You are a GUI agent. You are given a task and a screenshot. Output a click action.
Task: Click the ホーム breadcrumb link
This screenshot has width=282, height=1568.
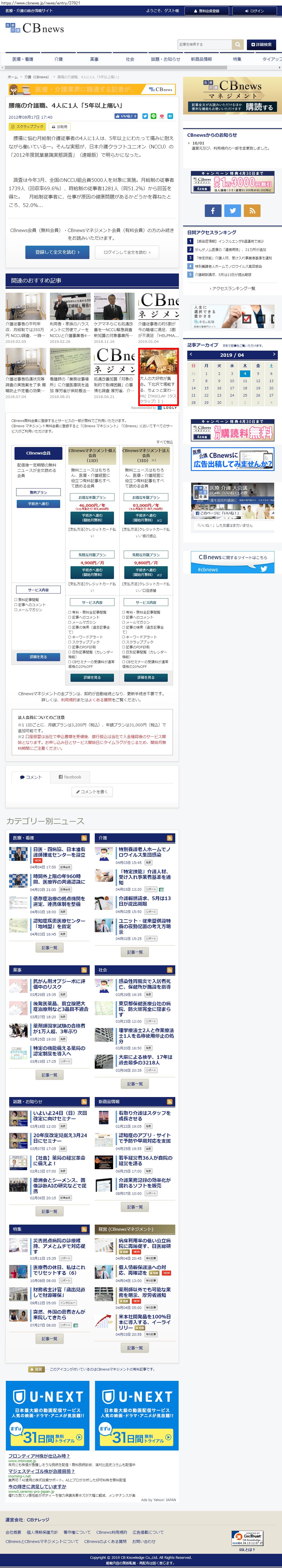[x=12, y=77]
